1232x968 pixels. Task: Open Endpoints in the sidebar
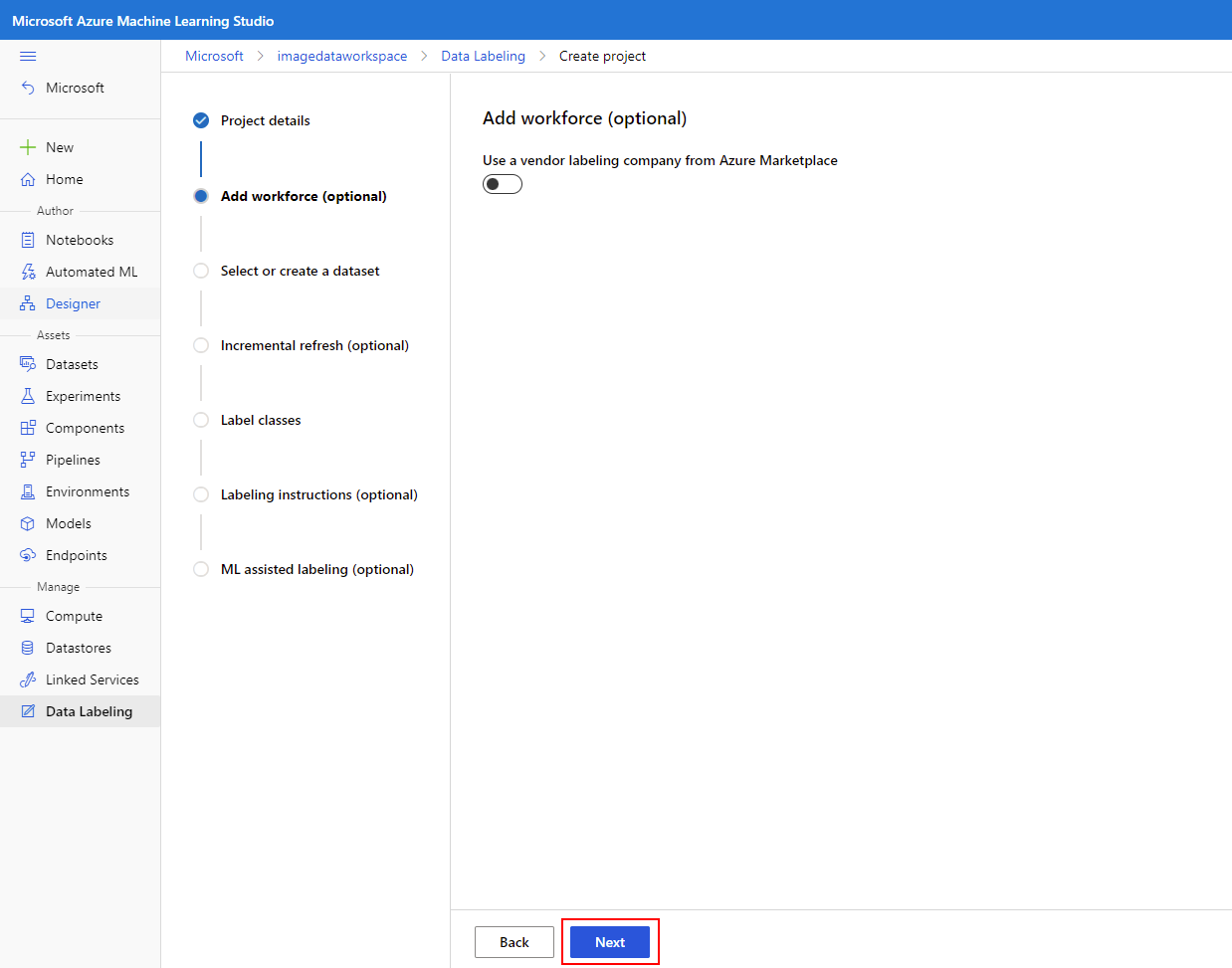coord(80,555)
